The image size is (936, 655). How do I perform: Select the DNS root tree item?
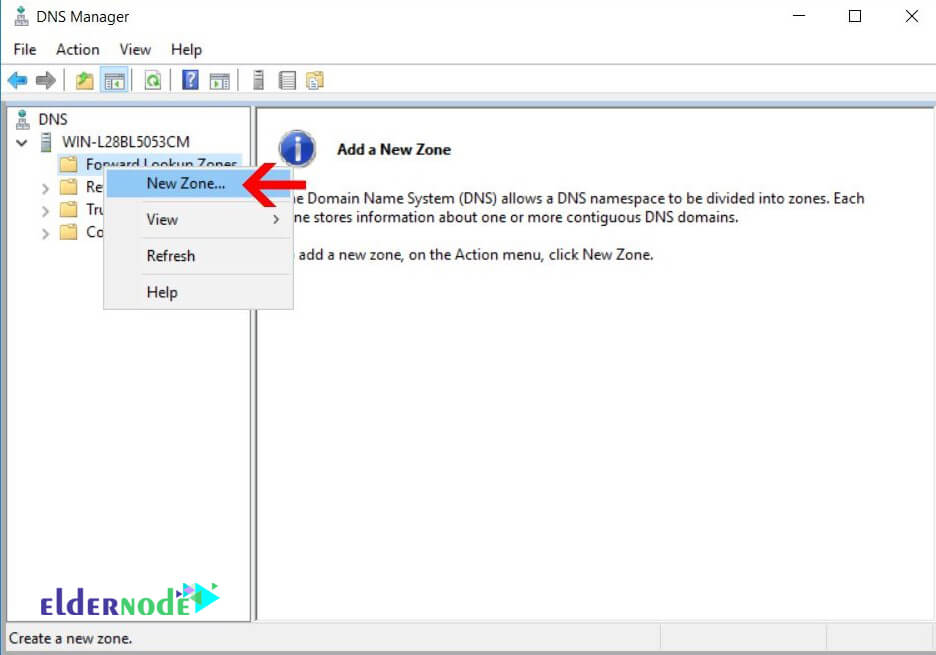pyautogui.click(x=53, y=119)
